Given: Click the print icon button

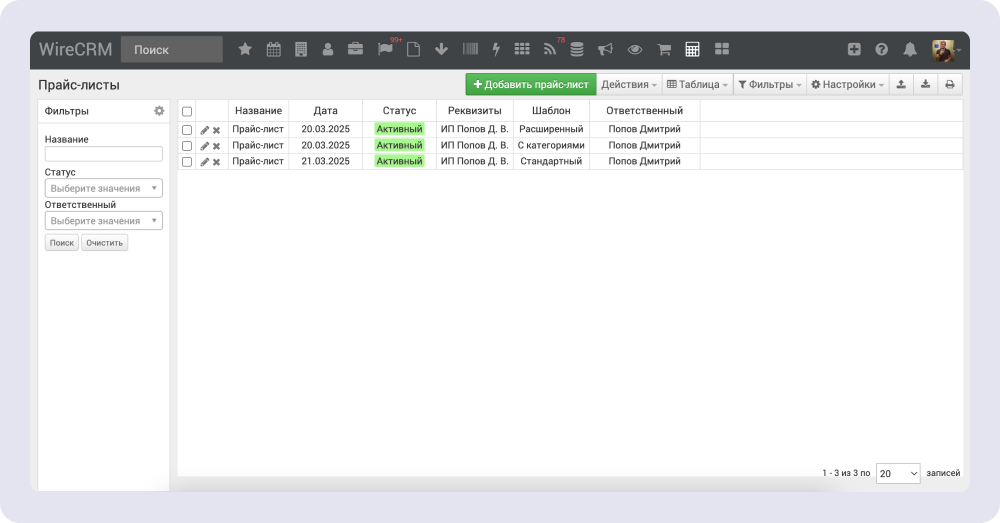Looking at the screenshot, I should point(950,85).
